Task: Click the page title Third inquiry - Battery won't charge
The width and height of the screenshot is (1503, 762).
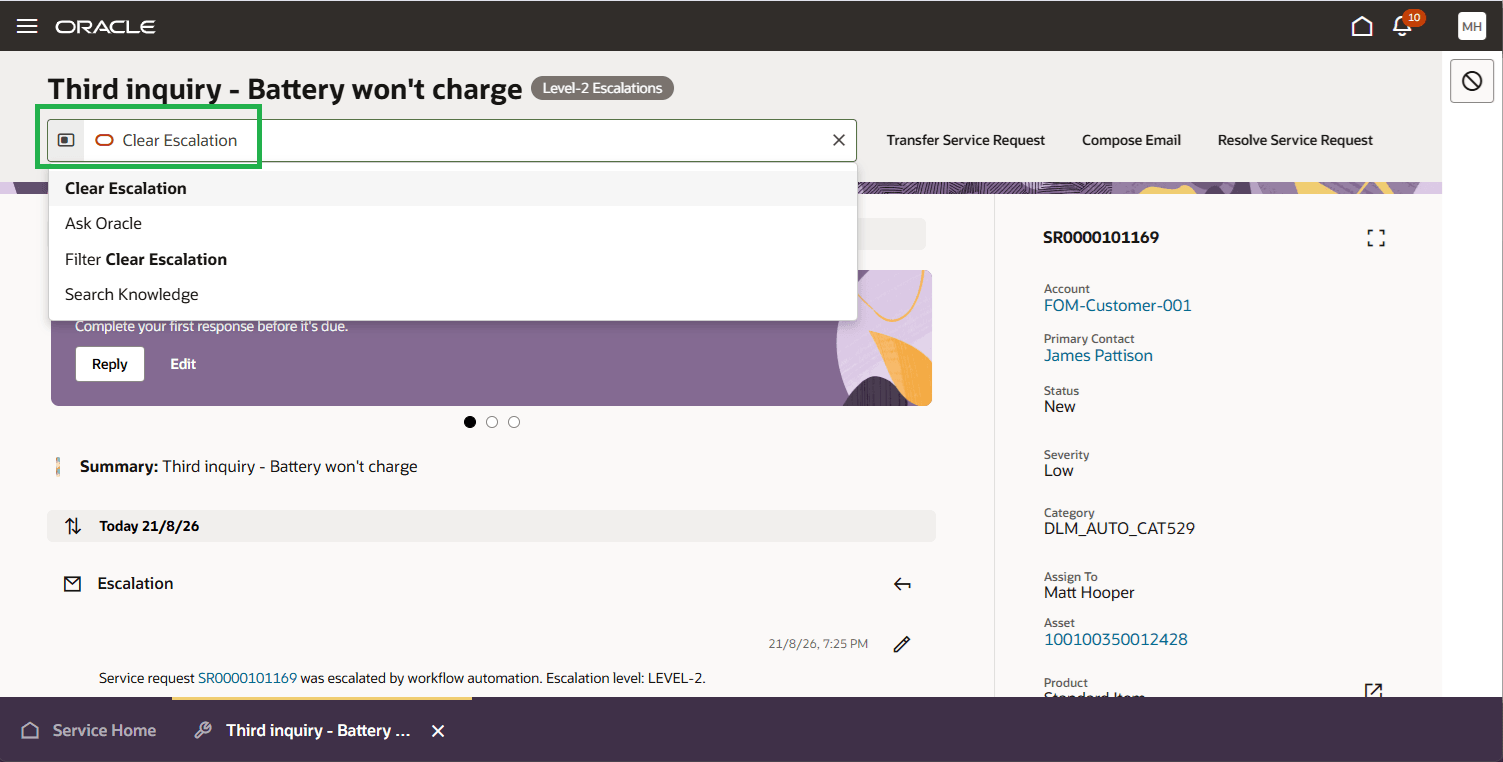Action: 285,89
